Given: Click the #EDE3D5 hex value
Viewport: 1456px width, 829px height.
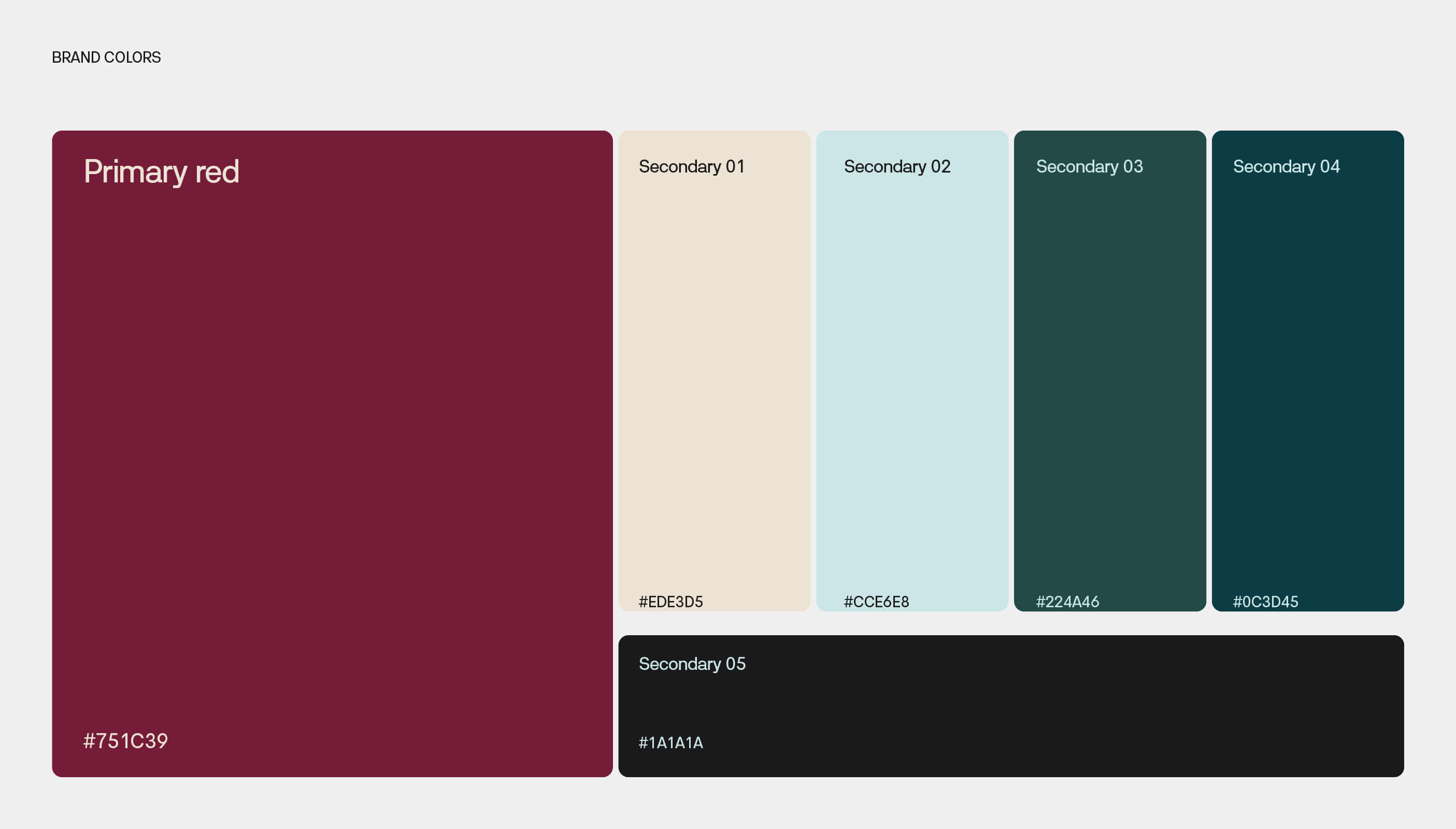Looking at the screenshot, I should [x=671, y=602].
